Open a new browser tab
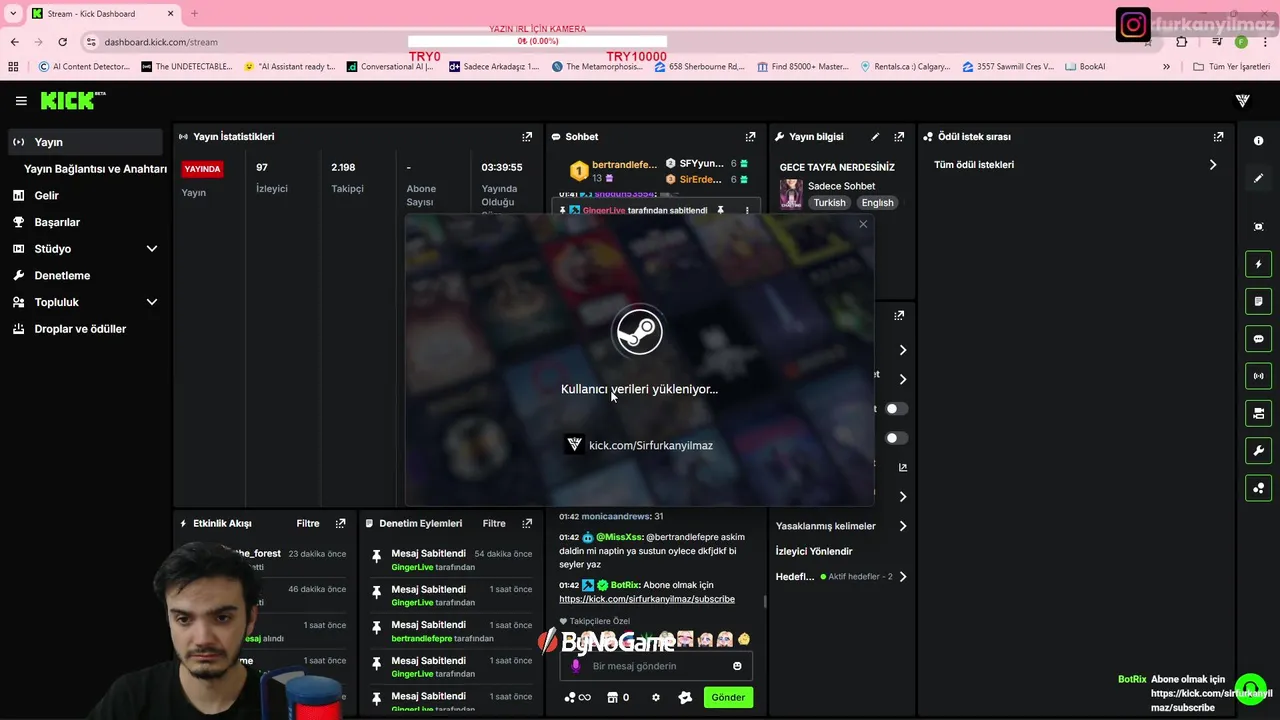This screenshot has width=1280, height=720. (x=194, y=14)
